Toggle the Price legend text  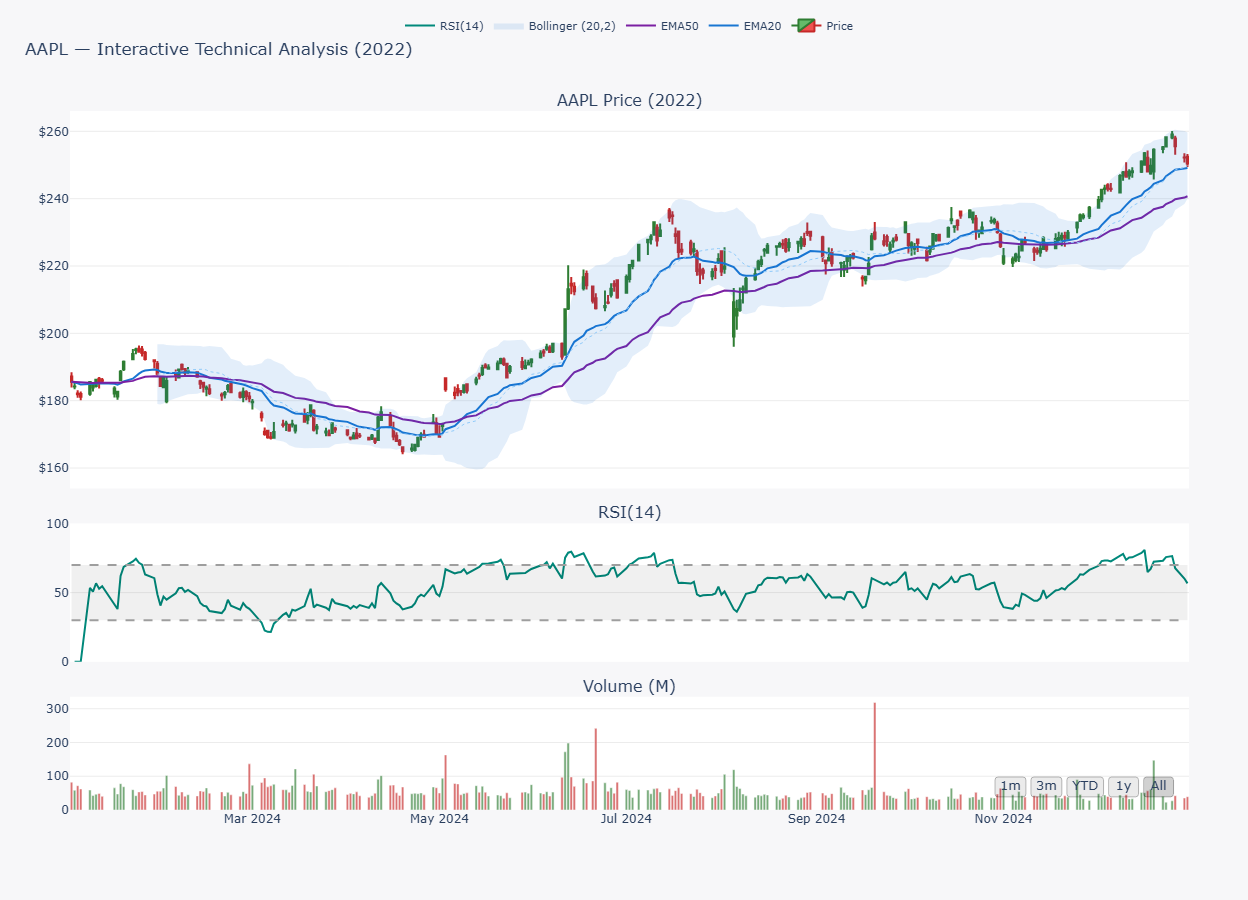pyautogui.click(x=839, y=26)
